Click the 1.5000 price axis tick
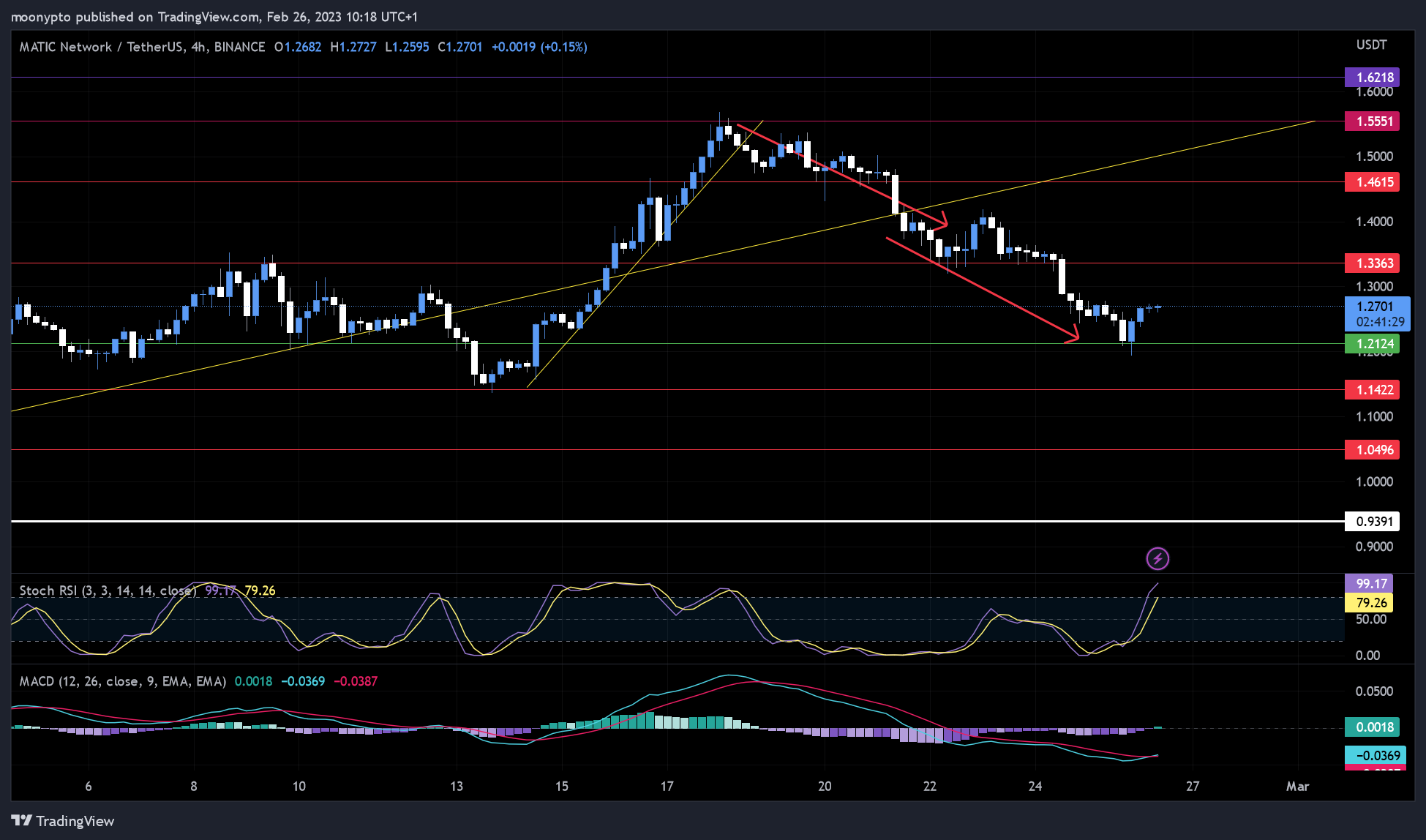Image resolution: width=1426 pixels, height=840 pixels. coord(1374,157)
